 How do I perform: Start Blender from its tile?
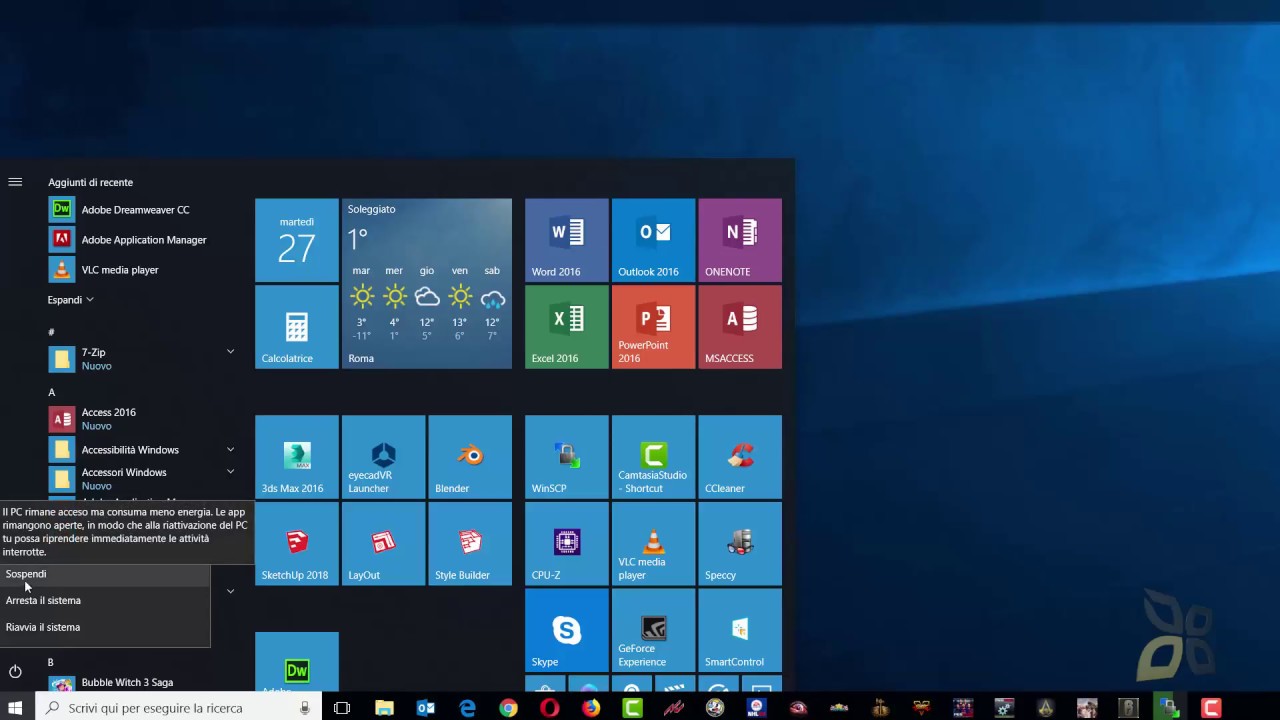click(x=470, y=457)
